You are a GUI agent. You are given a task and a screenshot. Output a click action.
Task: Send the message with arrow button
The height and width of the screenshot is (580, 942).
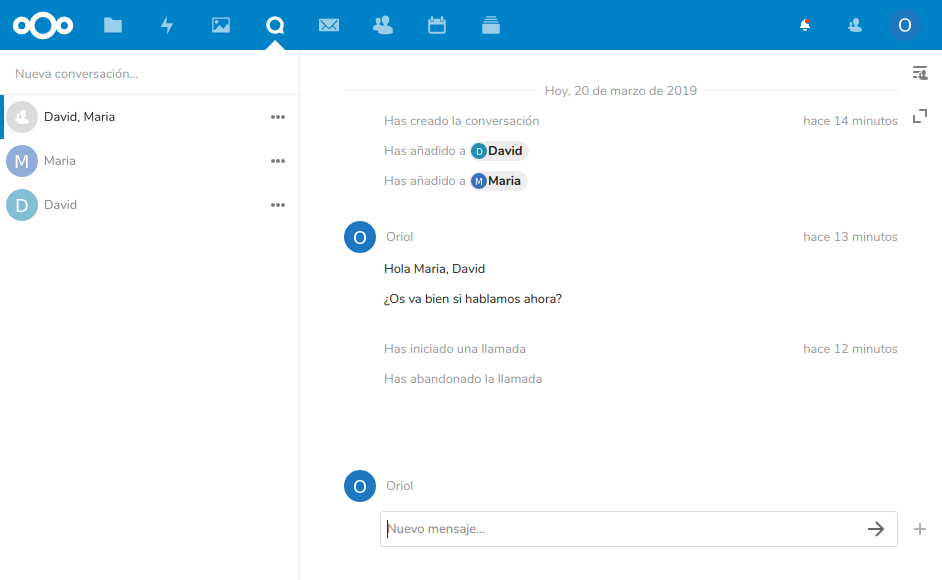tap(876, 529)
